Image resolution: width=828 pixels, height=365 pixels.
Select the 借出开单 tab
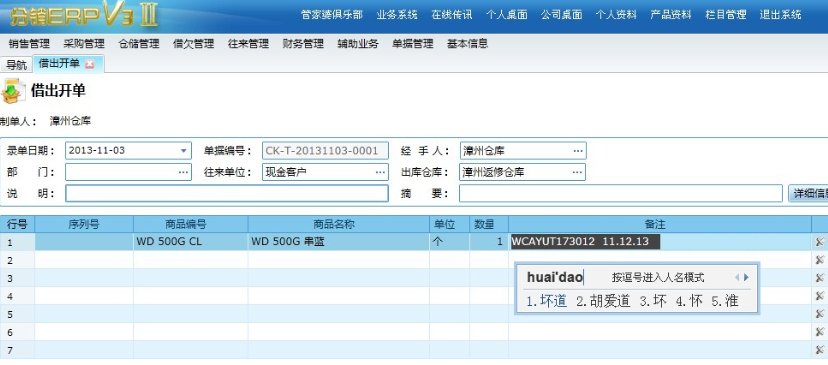pos(60,64)
